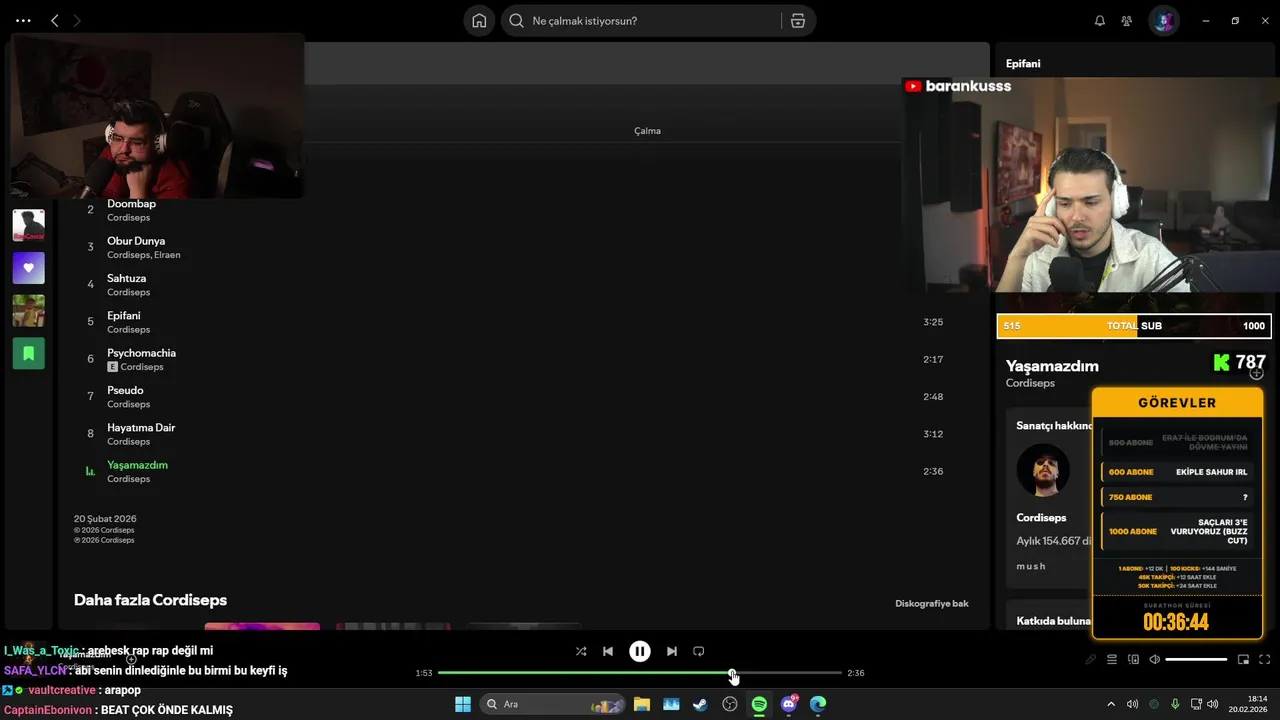Toggle repeat mode
1280x720 pixels.
click(x=699, y=651)
